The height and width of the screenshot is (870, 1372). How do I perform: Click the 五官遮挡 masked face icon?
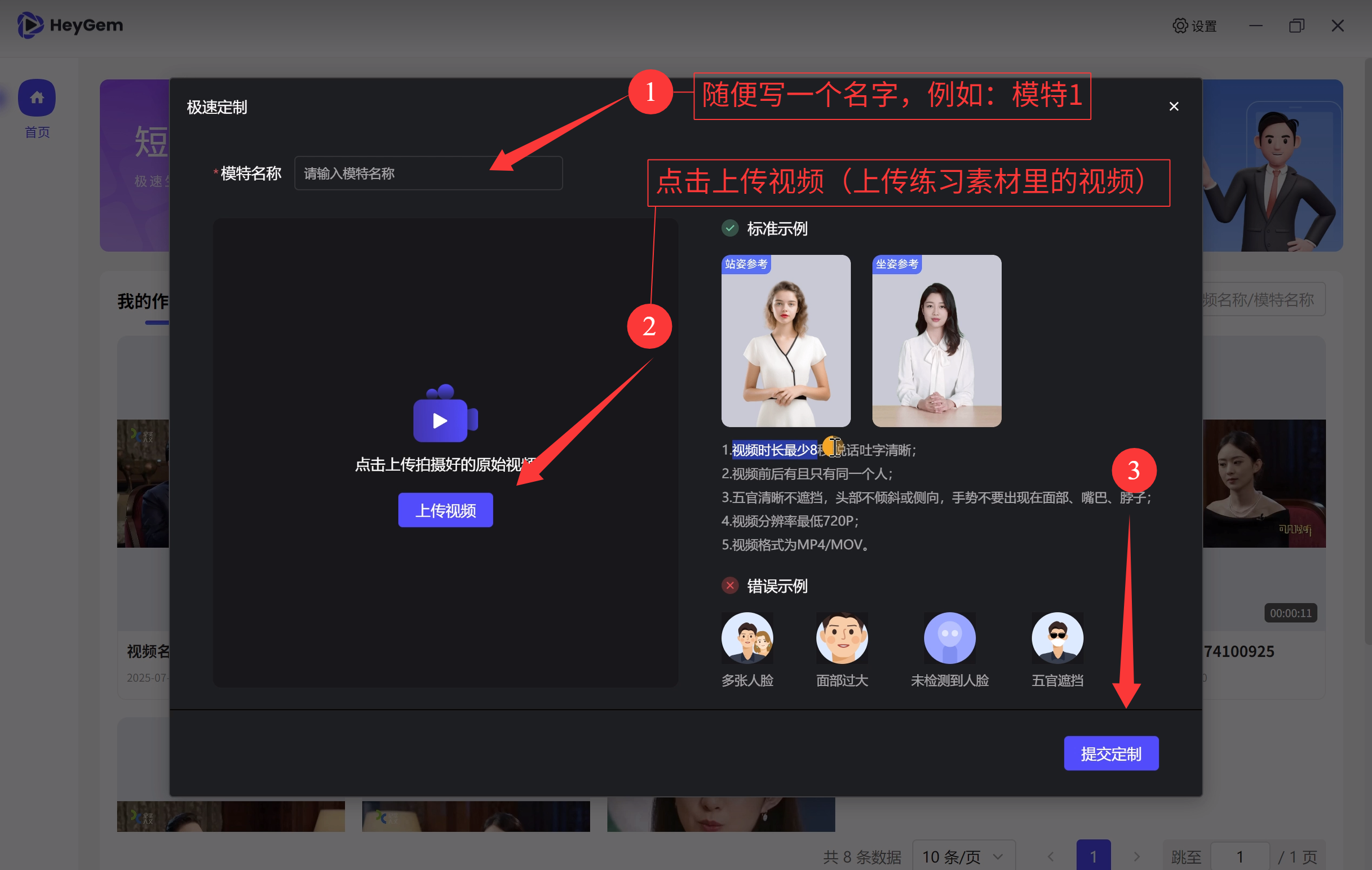pyautogui.click(x=1057, y=638)
